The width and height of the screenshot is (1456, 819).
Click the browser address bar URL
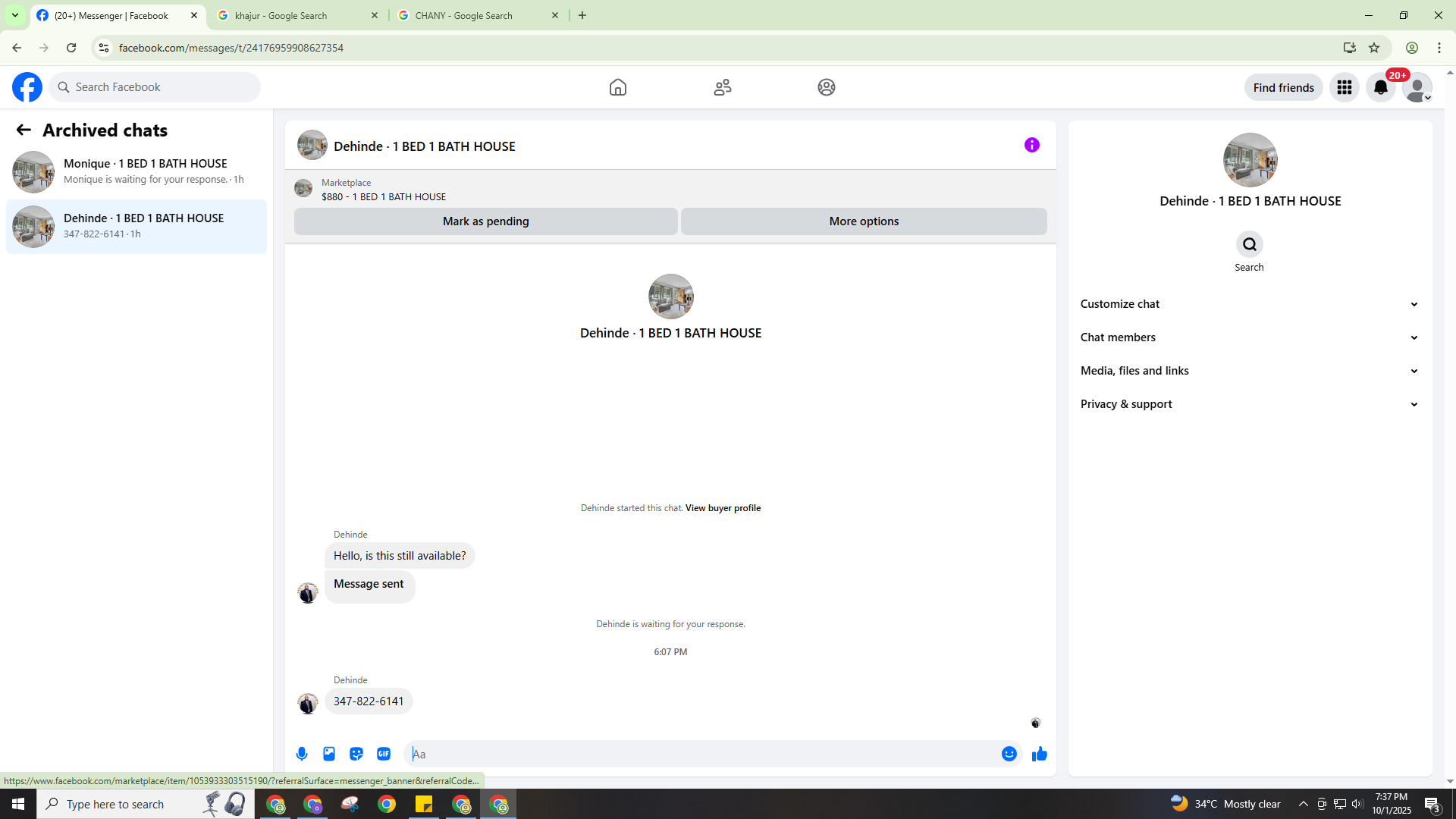[x=231, y=48]
